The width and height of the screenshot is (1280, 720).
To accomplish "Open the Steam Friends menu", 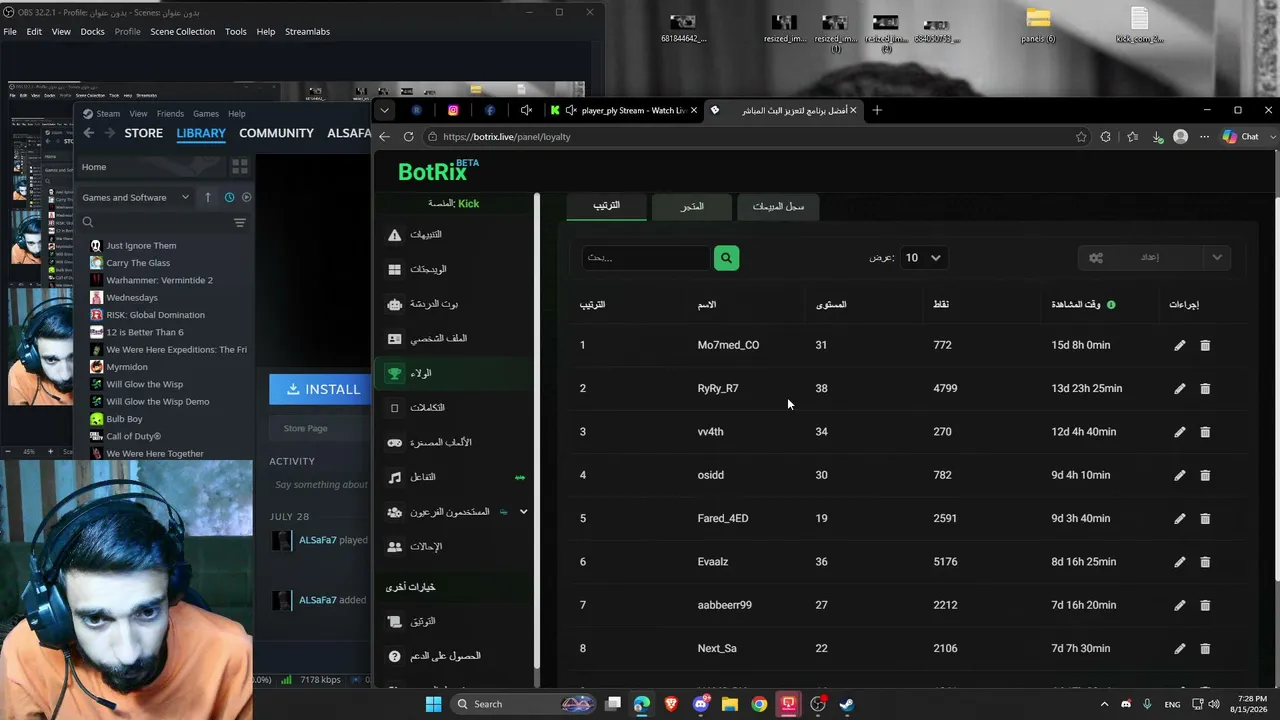I will [170, 114].
